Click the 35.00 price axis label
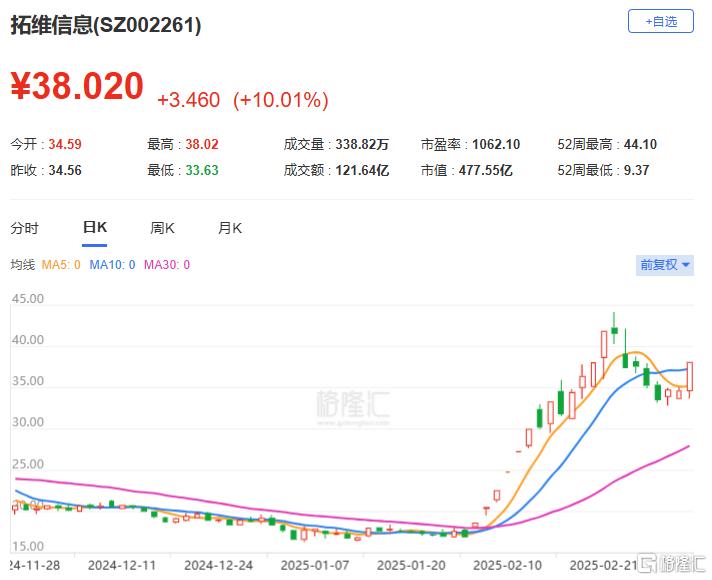Screen dimensions: 712x580 click(28, 381)
